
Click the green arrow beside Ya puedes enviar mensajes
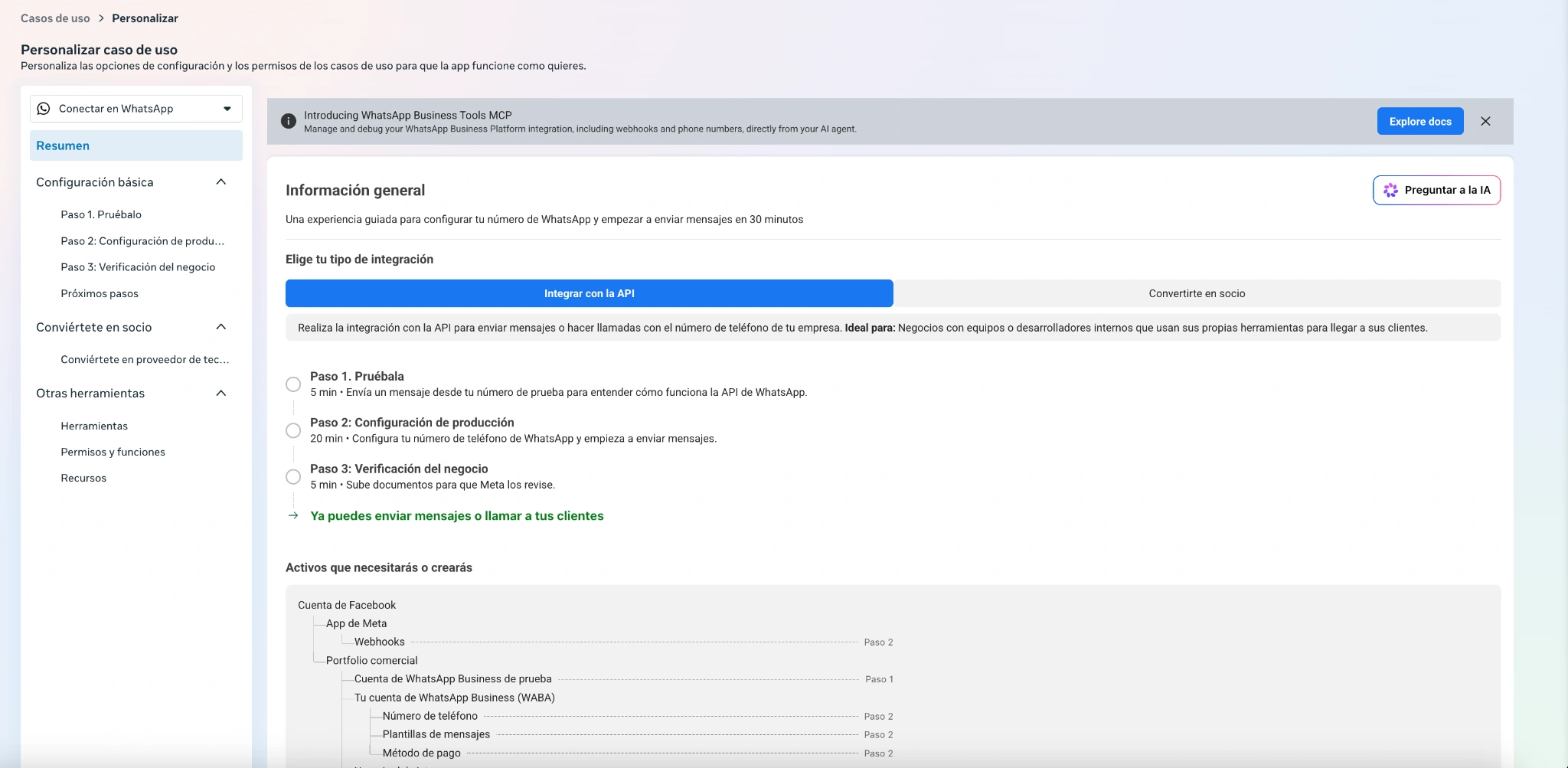click(x=293, y=515)
